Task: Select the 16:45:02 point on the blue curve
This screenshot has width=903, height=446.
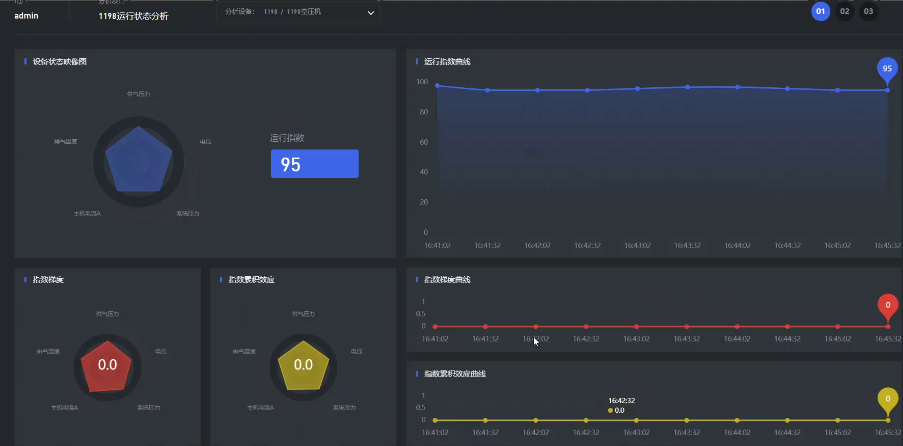Action: [x=837, y=90]
